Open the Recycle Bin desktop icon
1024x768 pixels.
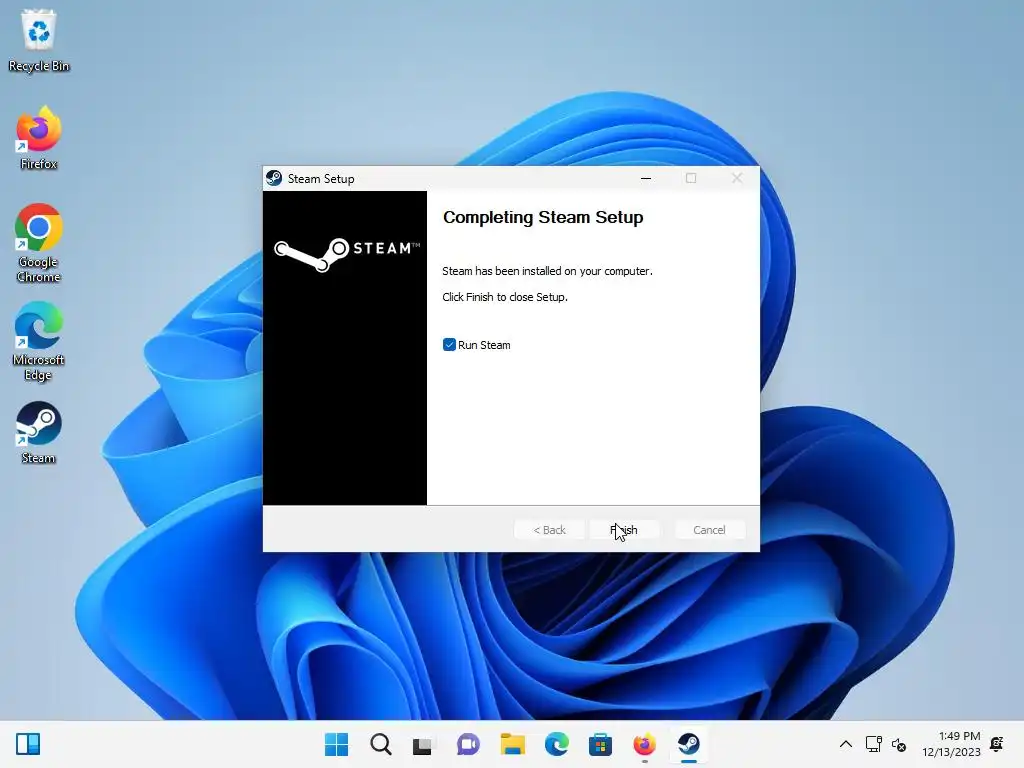[39, 40]
